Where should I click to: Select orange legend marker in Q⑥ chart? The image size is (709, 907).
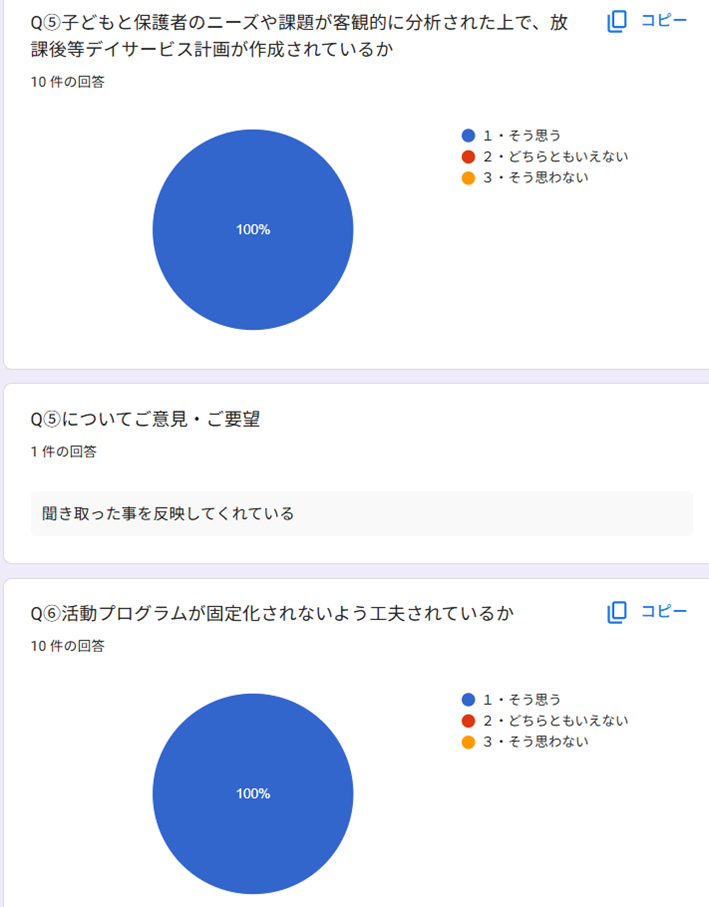pos(468,742)
